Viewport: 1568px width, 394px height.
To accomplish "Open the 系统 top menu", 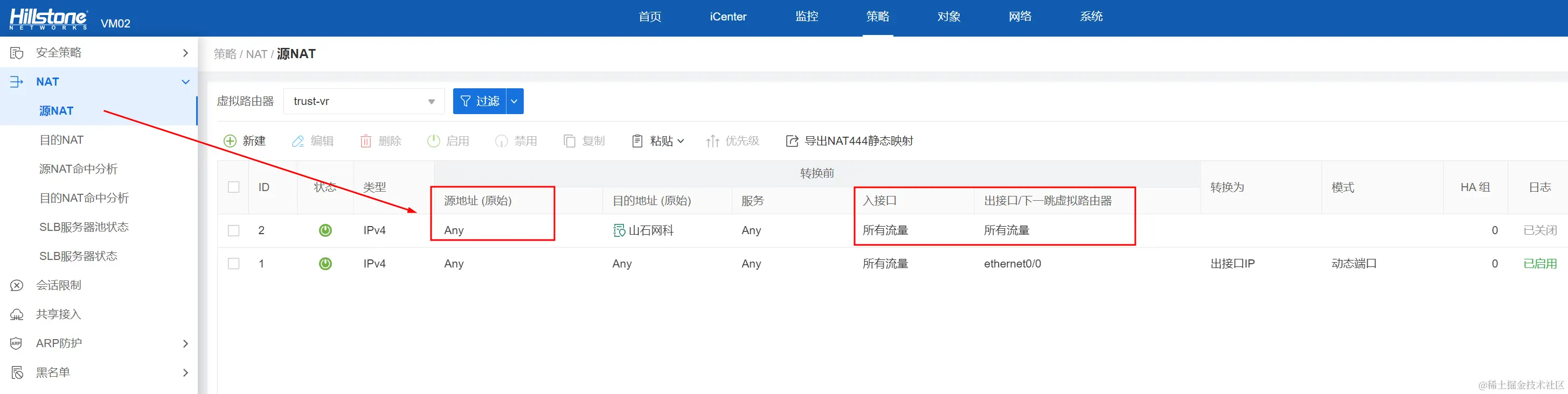I will (x=1091, y=17).
